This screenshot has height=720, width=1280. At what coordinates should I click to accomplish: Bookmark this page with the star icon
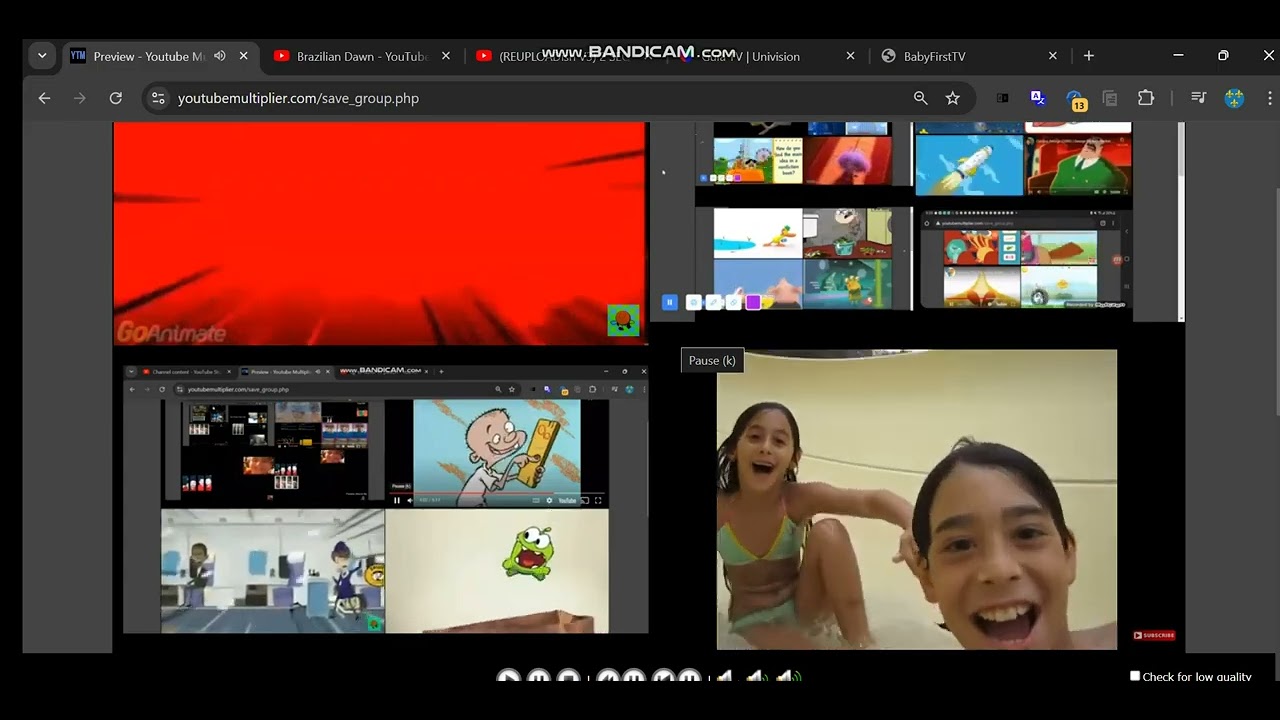[x=953, y=98]
